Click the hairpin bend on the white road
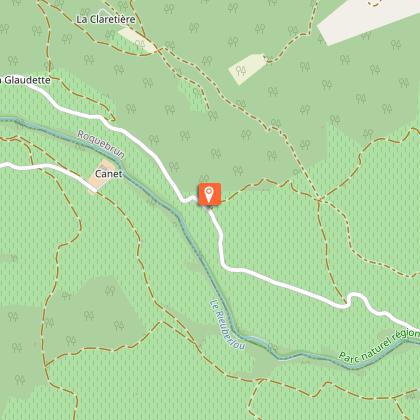The height and width of the screenshot is (420, 420). 355,297
